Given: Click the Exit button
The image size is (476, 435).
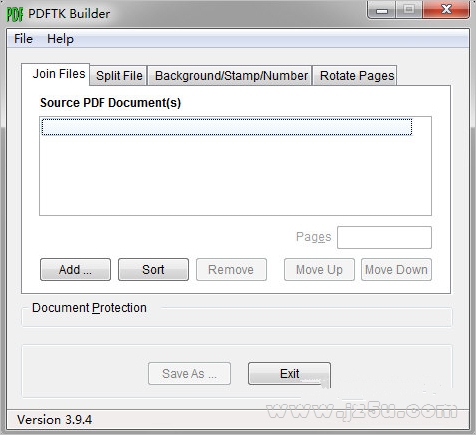Looking at the screenshot, I should [x=289, y=373].
